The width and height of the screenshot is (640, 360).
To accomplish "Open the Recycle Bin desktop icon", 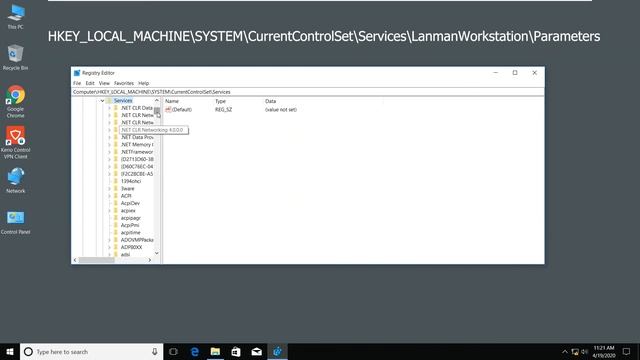I will click(16, 57).
